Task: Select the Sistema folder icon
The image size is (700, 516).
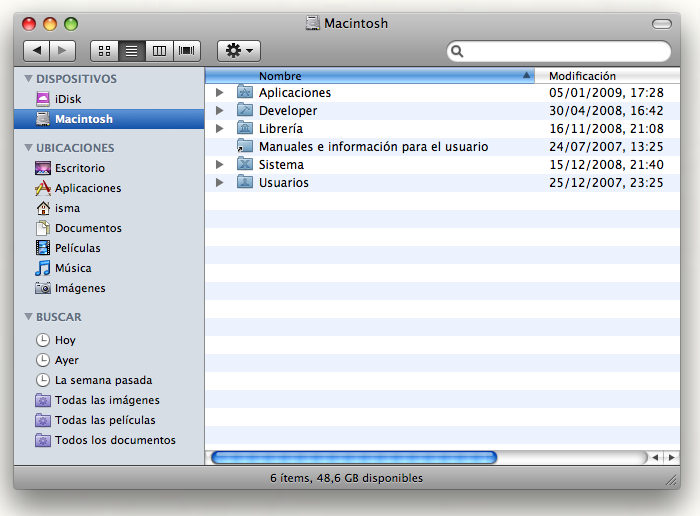Action: pyautogui.click(x=245, y=163)
